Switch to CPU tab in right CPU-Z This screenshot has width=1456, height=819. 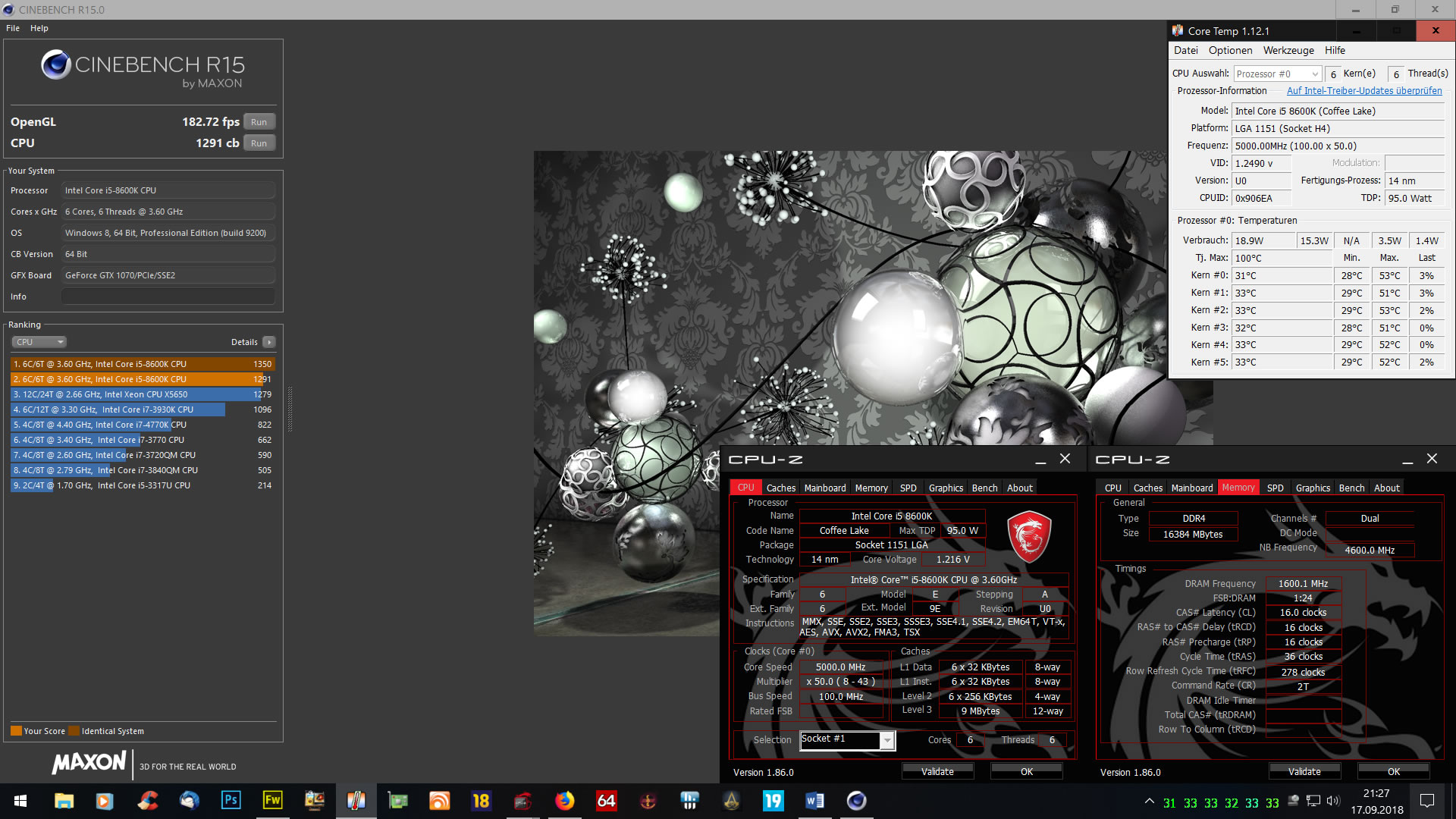point(1113,488)
